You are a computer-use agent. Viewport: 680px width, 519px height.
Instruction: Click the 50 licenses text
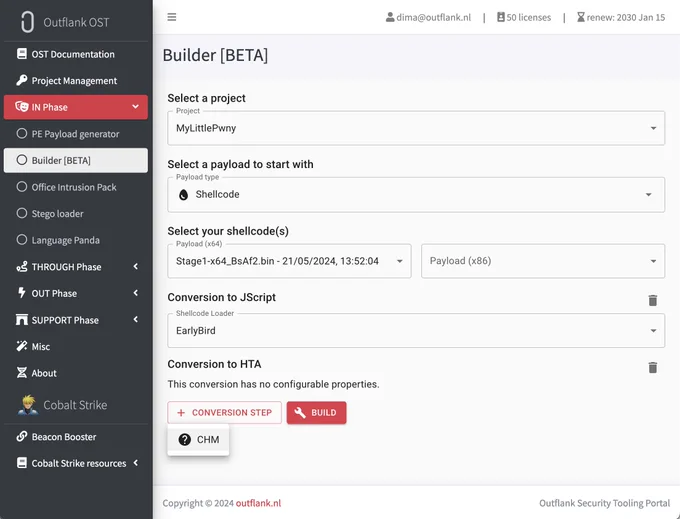(x=529, y=17)
